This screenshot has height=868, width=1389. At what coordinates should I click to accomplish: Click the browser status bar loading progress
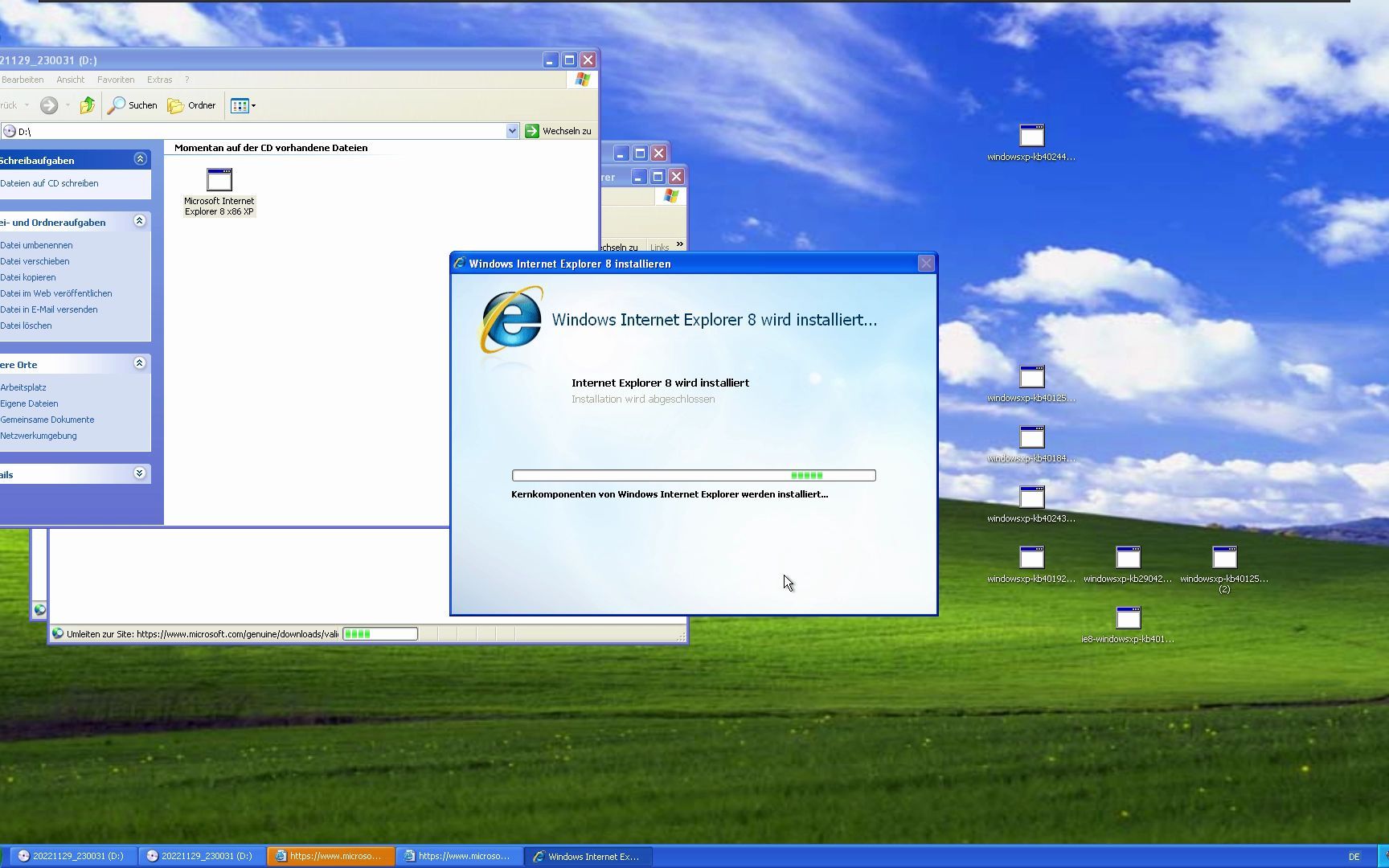coord(380,634)
